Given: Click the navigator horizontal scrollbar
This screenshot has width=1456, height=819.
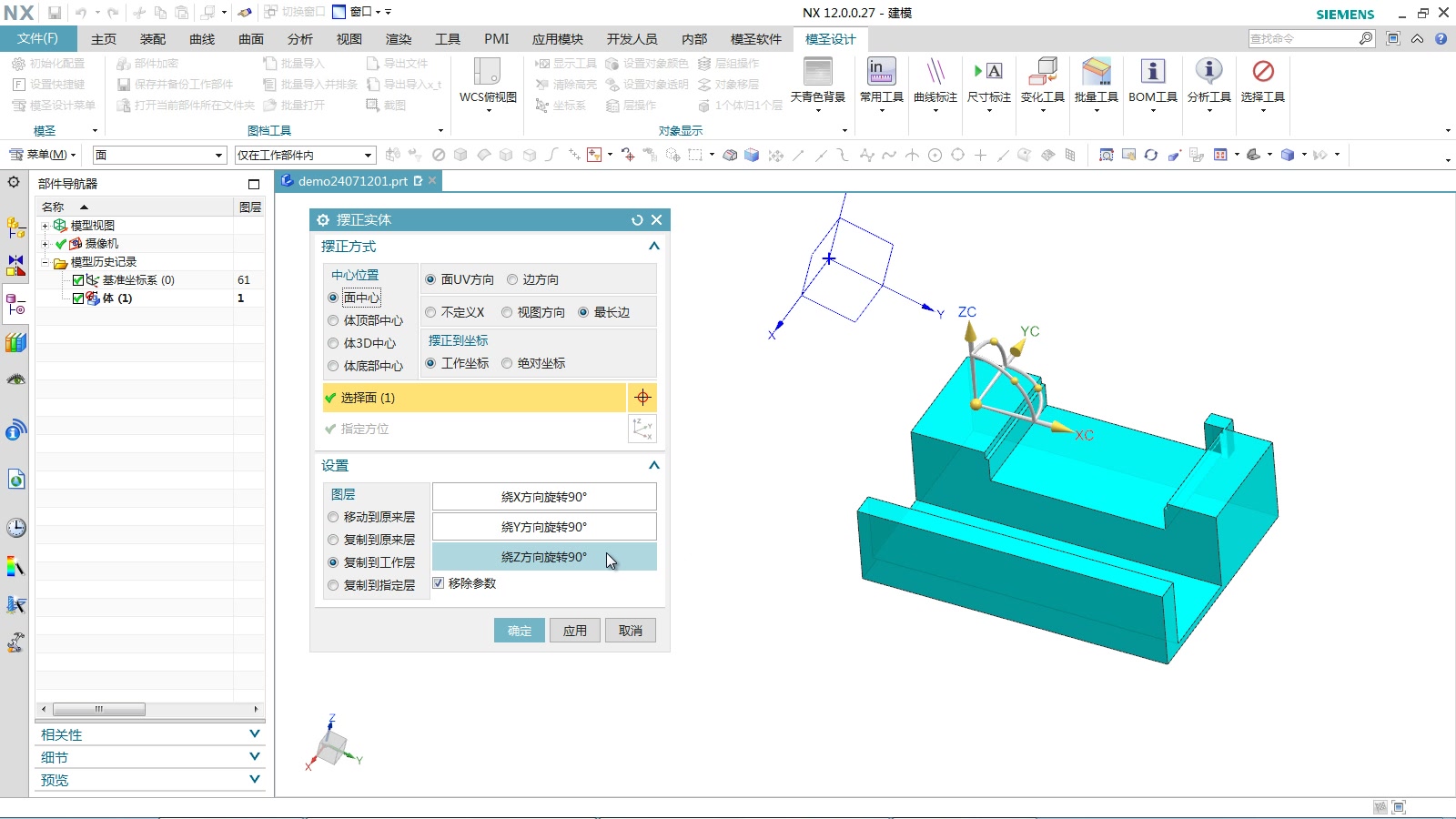Looking at the screenshot, I should (99, 709).
